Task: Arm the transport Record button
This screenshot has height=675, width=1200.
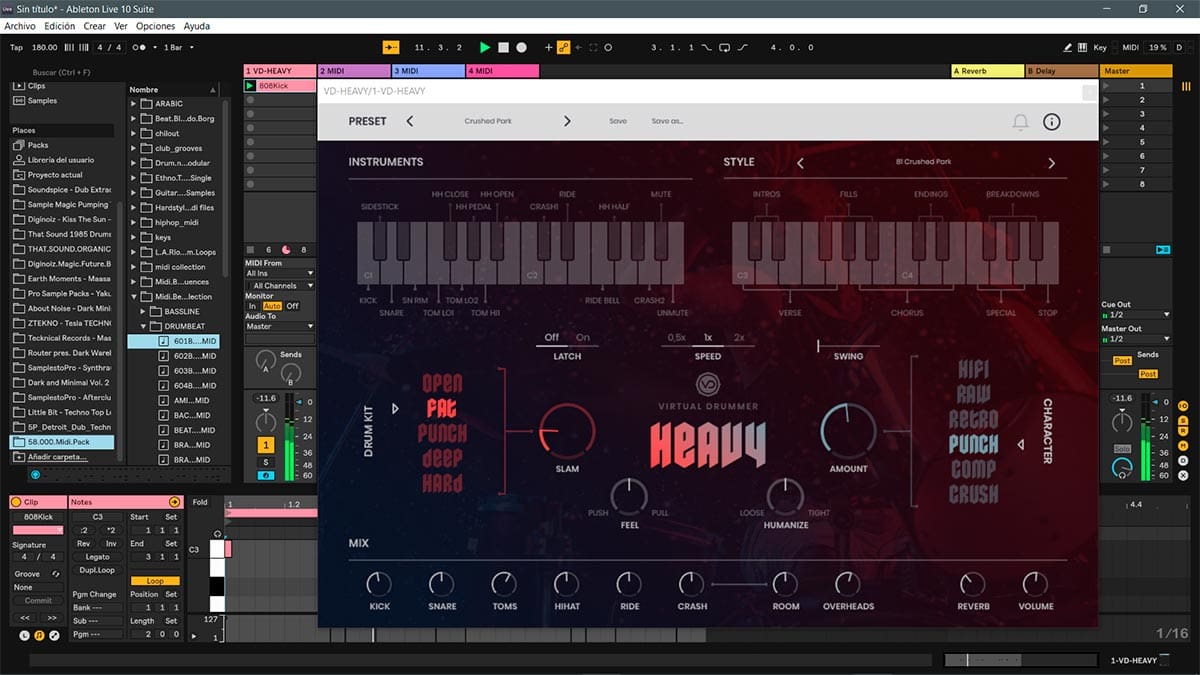Action: tap(521, 47)
